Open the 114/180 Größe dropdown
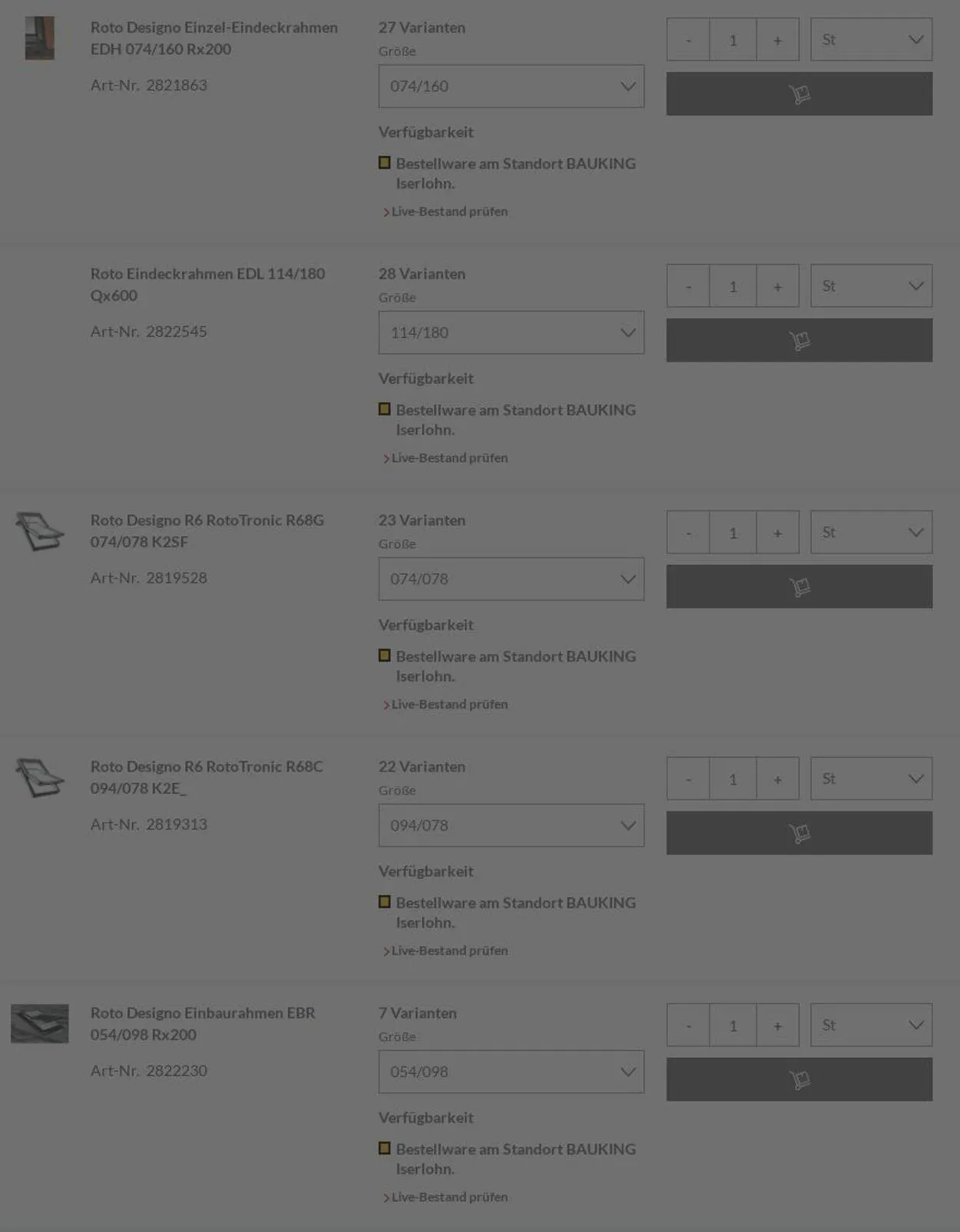Screen dimensions: 960x1232 [x=511, y=332]
